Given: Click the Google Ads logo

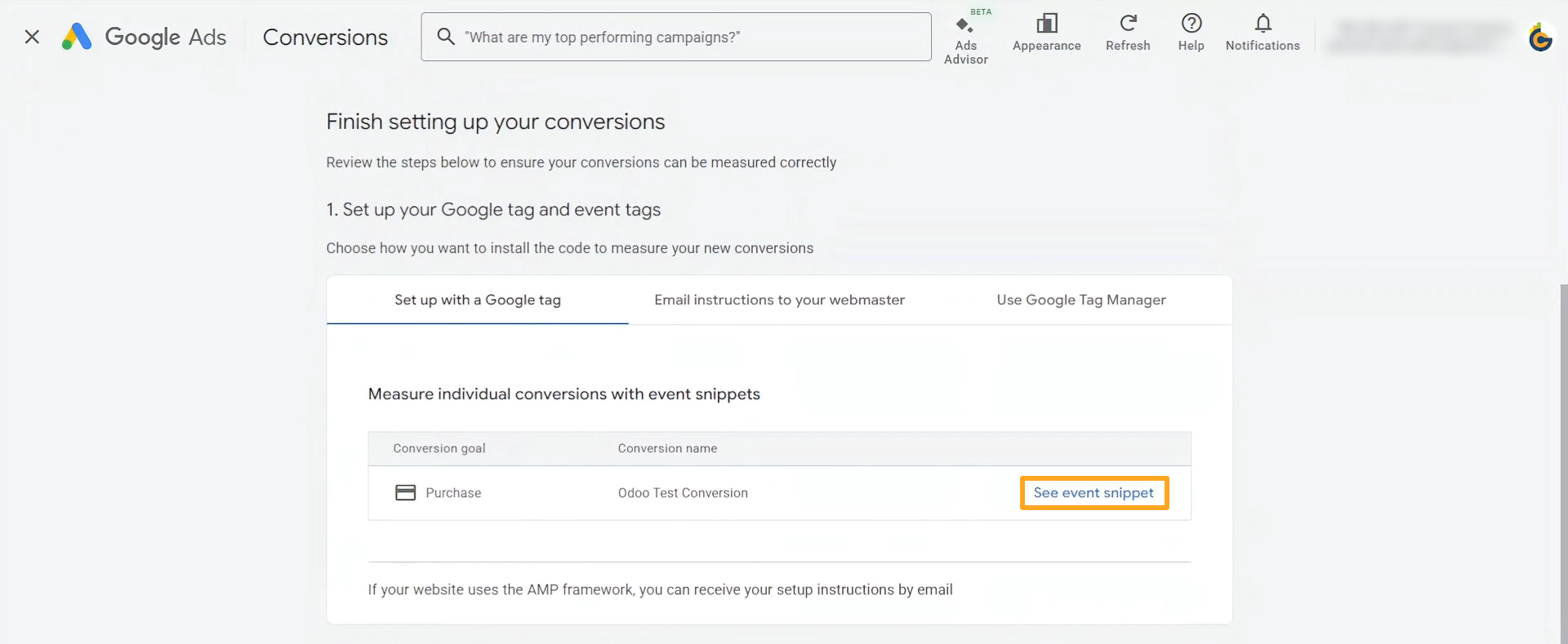Looking at the screenshot, I should [144, 37].
